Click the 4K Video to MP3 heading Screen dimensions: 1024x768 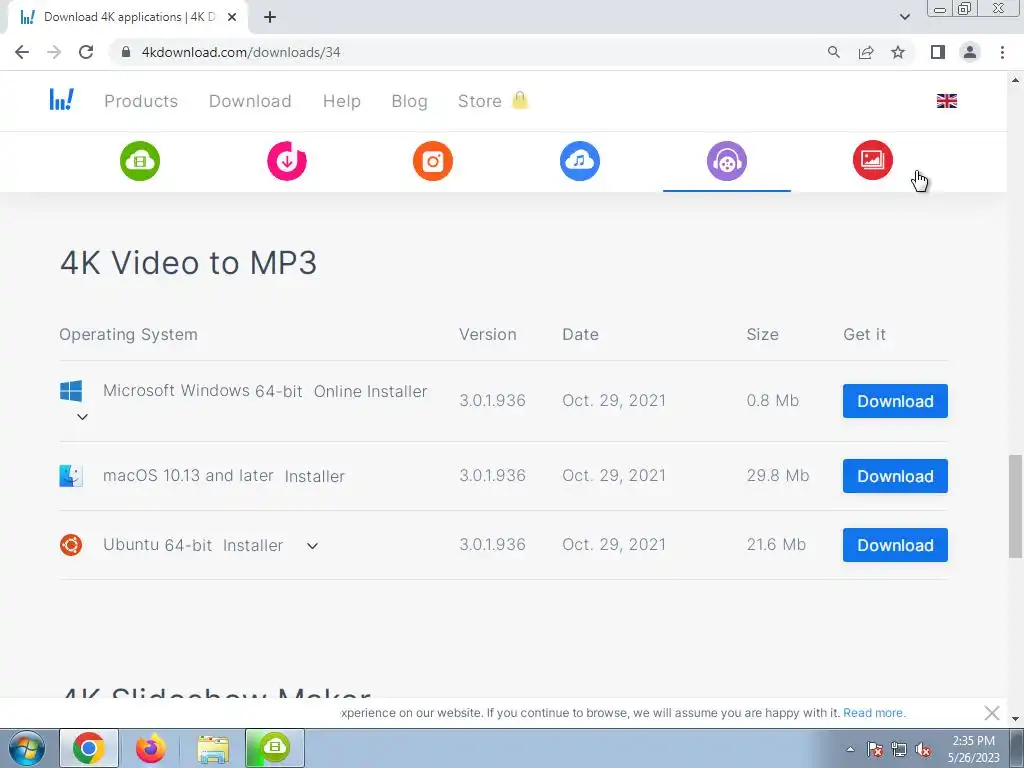(x=188, y=263)
